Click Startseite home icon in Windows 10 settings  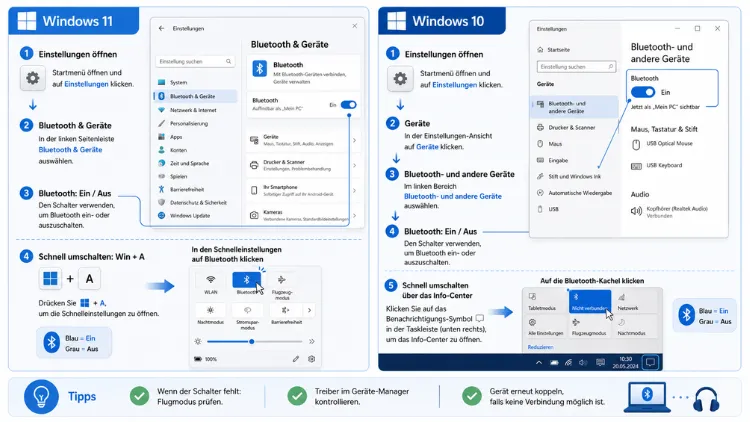tap(540, 50)
